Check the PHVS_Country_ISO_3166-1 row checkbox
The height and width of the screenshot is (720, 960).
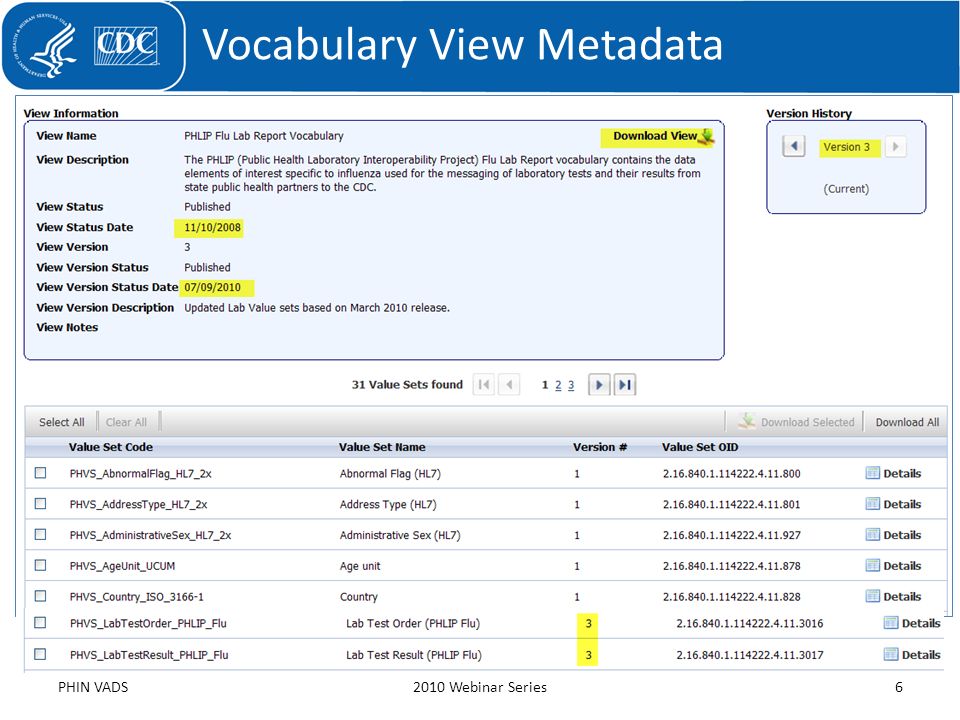point(40,595)
